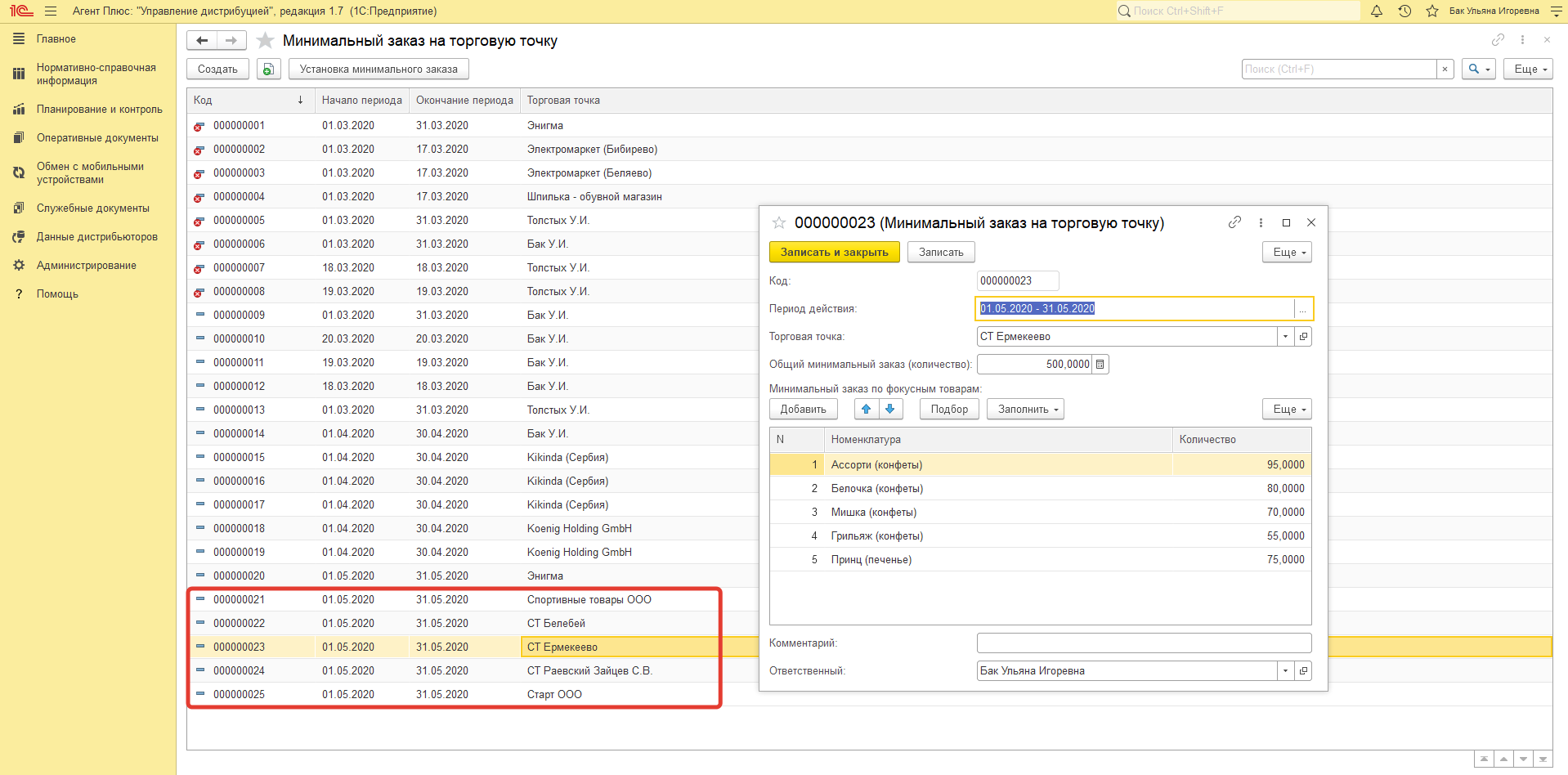1568x775 pixels.
Task: Open Торговая точка record in dialog
Action: (1303, 337)
